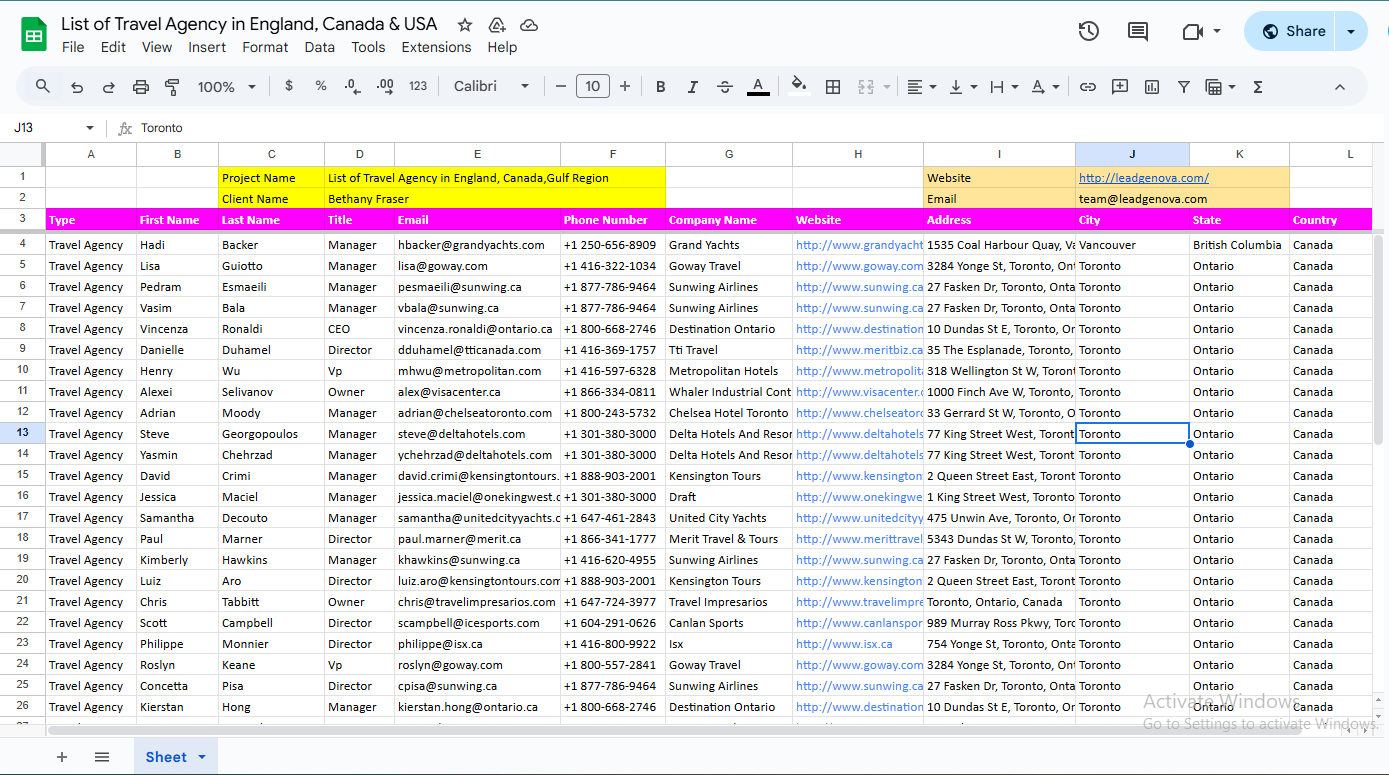Click the Share button
This screenshot has height=775, width=1389.
coord(1292,31)
